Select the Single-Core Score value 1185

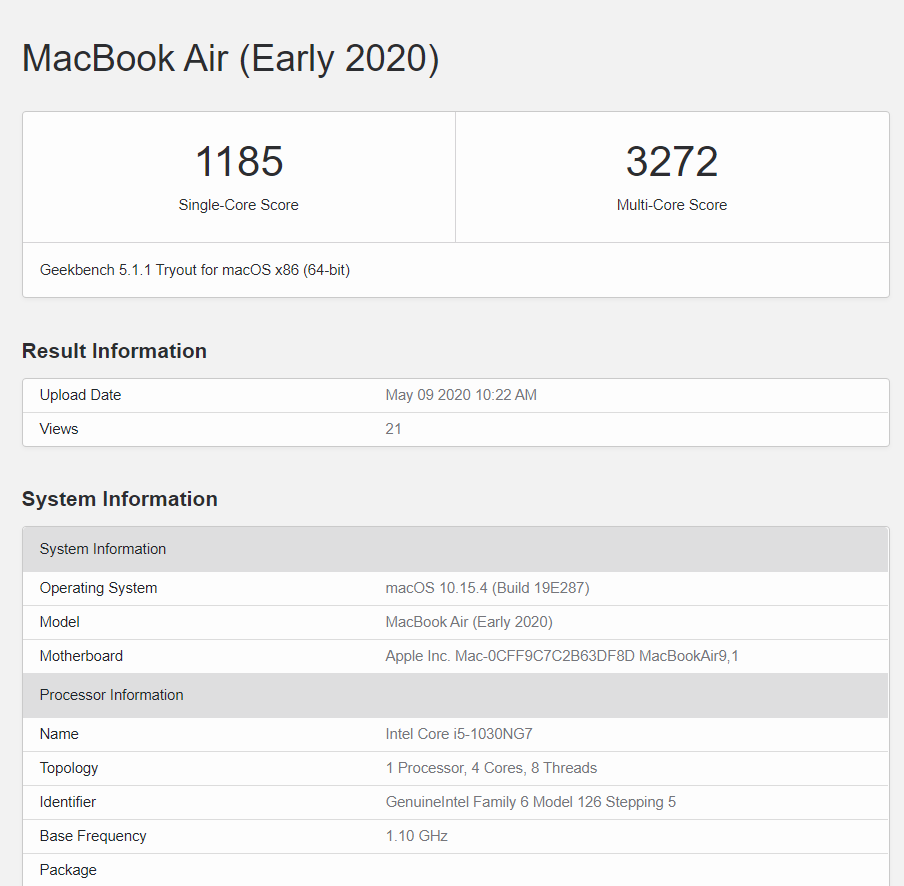click(x=238, y=161)
